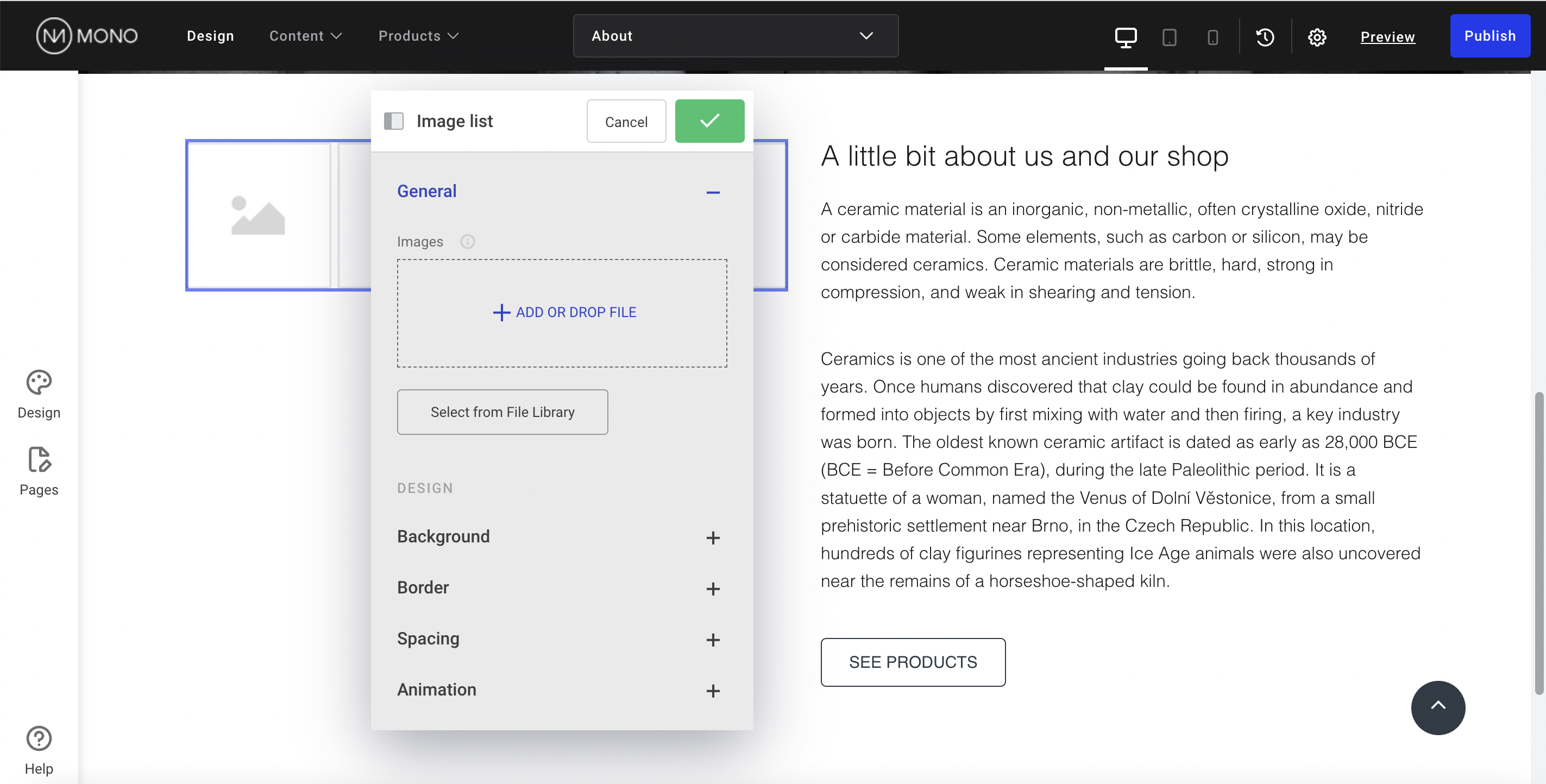
Task: Expand the Border section
Action: pyautogui.click(x=712, y=589)
